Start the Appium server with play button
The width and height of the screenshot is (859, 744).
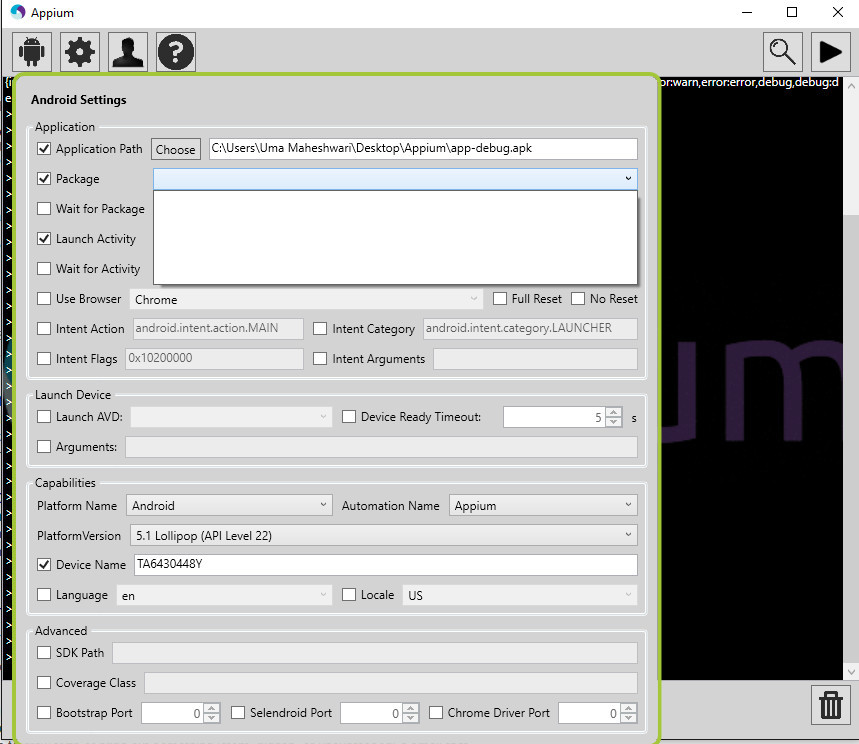click(831, 52)
